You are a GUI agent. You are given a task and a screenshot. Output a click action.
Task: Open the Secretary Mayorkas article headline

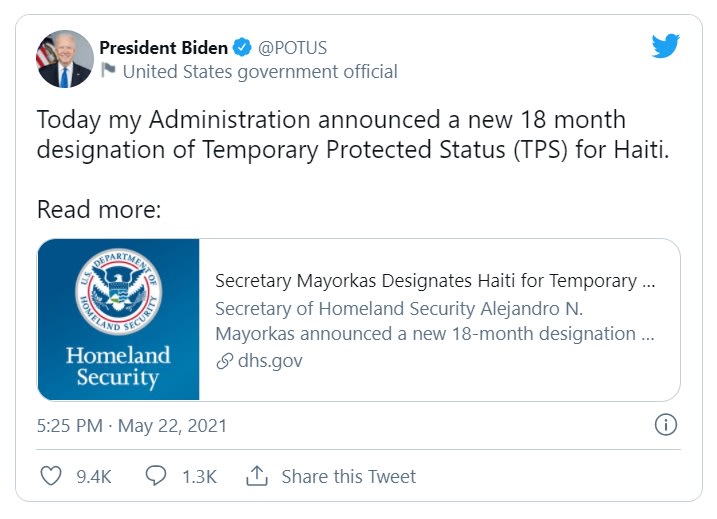click(x=435, y=281)
